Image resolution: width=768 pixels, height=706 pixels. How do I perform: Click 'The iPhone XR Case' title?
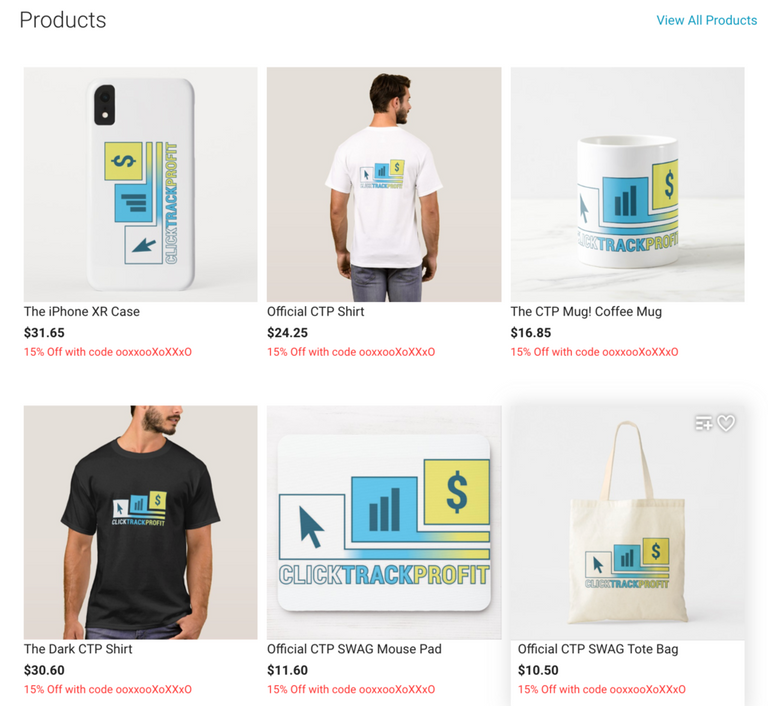pyautogui.click(x=82, y=312)
